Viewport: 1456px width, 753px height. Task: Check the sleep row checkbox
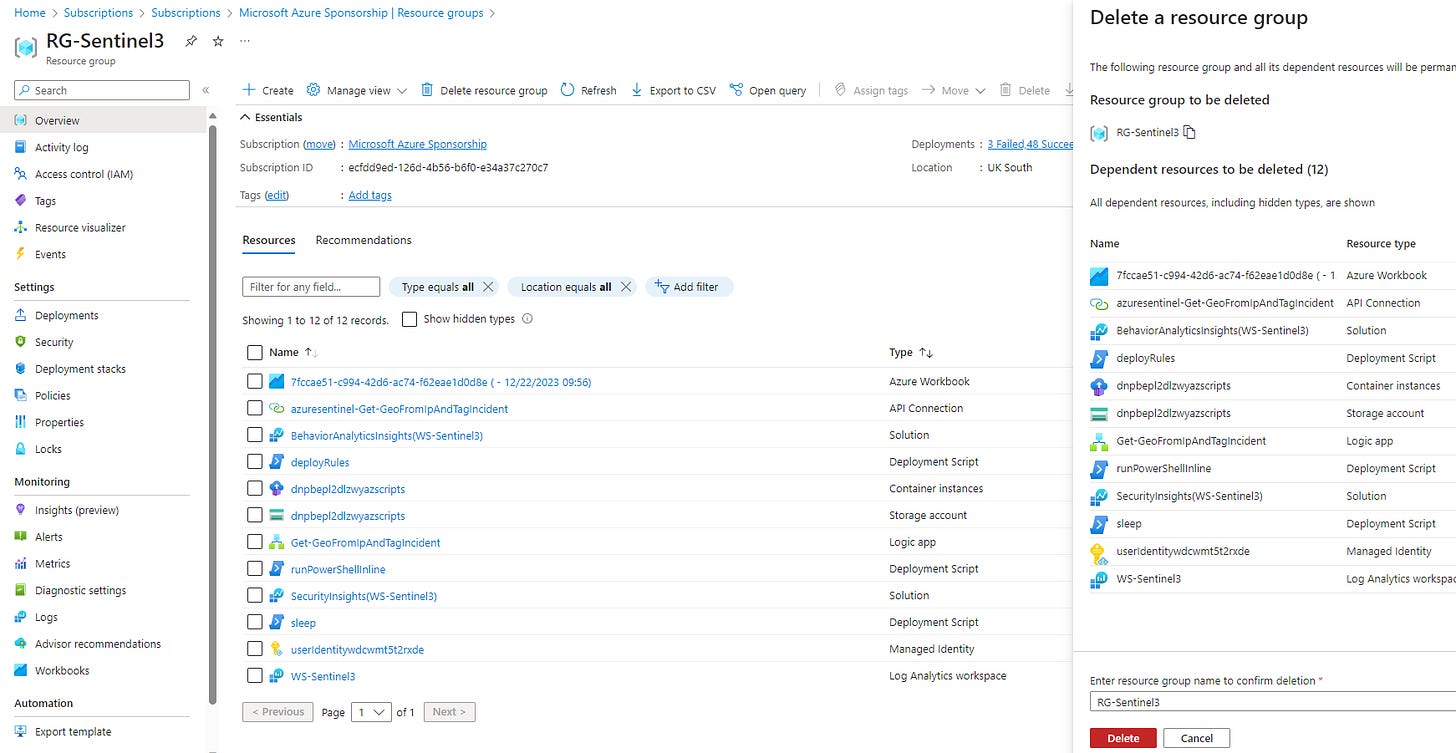254,622
